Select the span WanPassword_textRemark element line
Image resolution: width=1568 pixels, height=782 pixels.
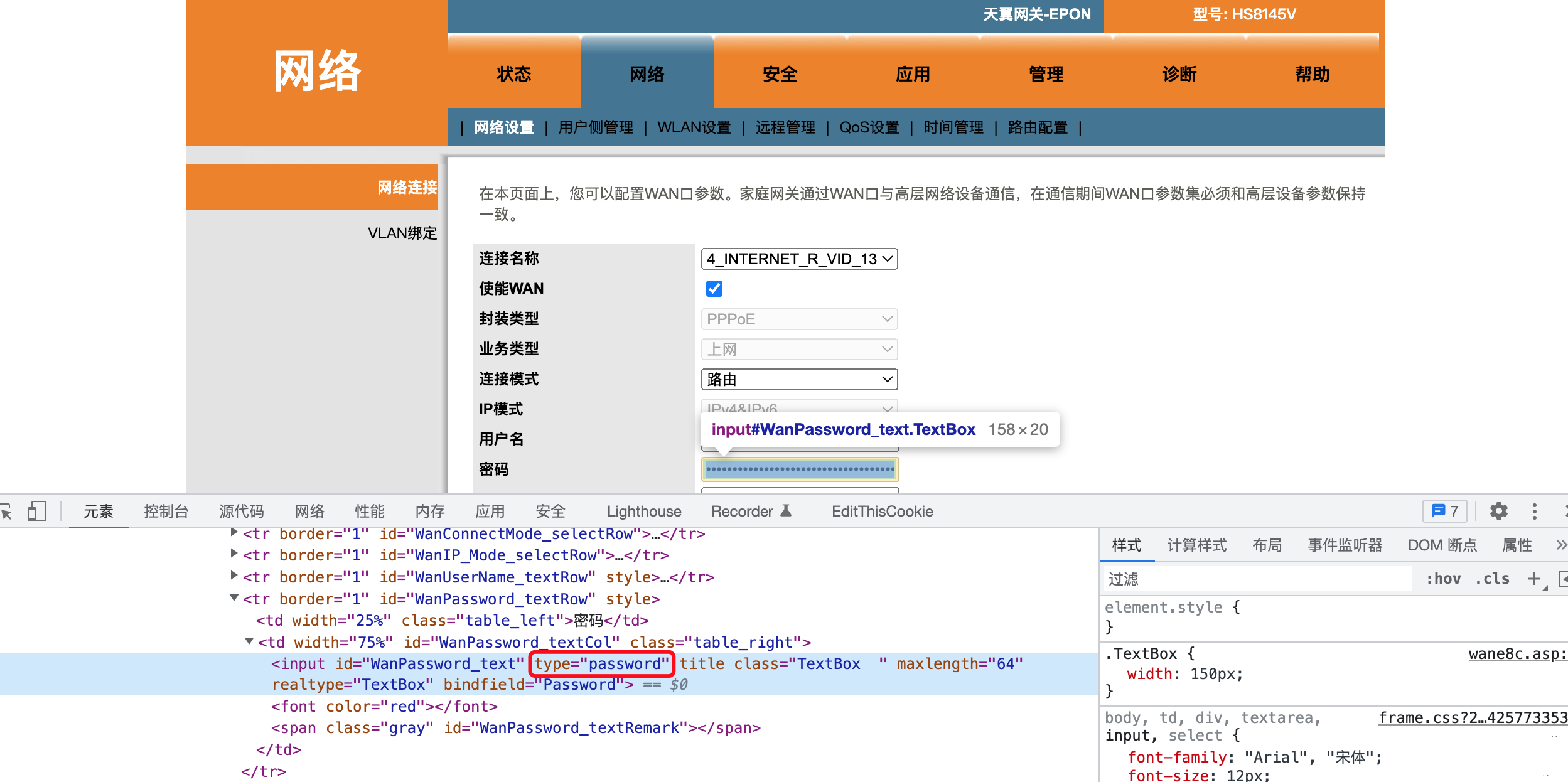tap(515, 728)
